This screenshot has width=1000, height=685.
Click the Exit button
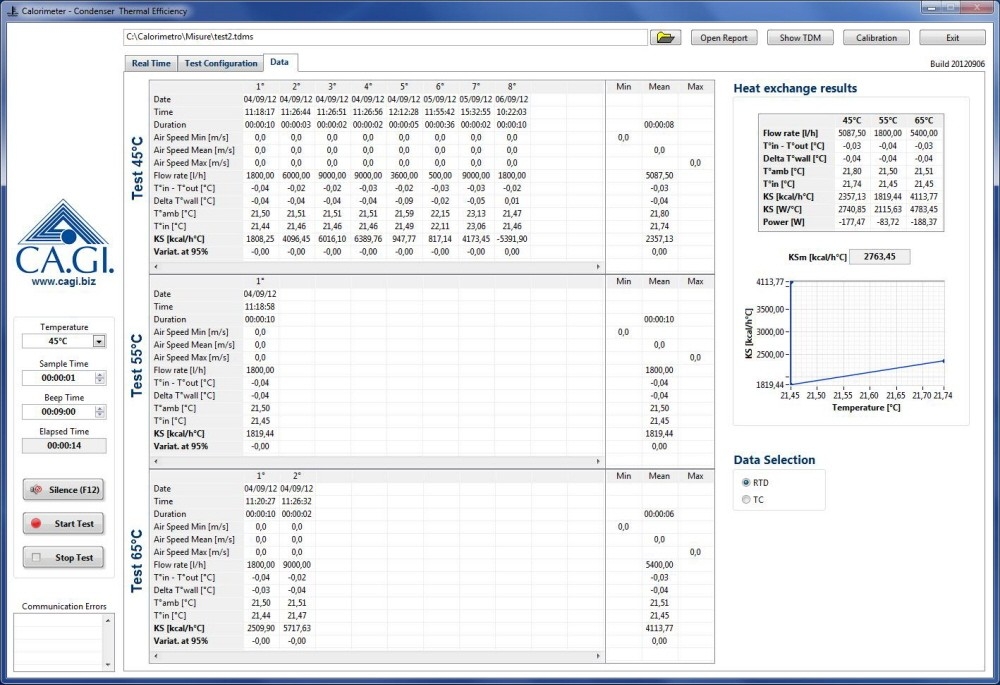click(952, 38)
